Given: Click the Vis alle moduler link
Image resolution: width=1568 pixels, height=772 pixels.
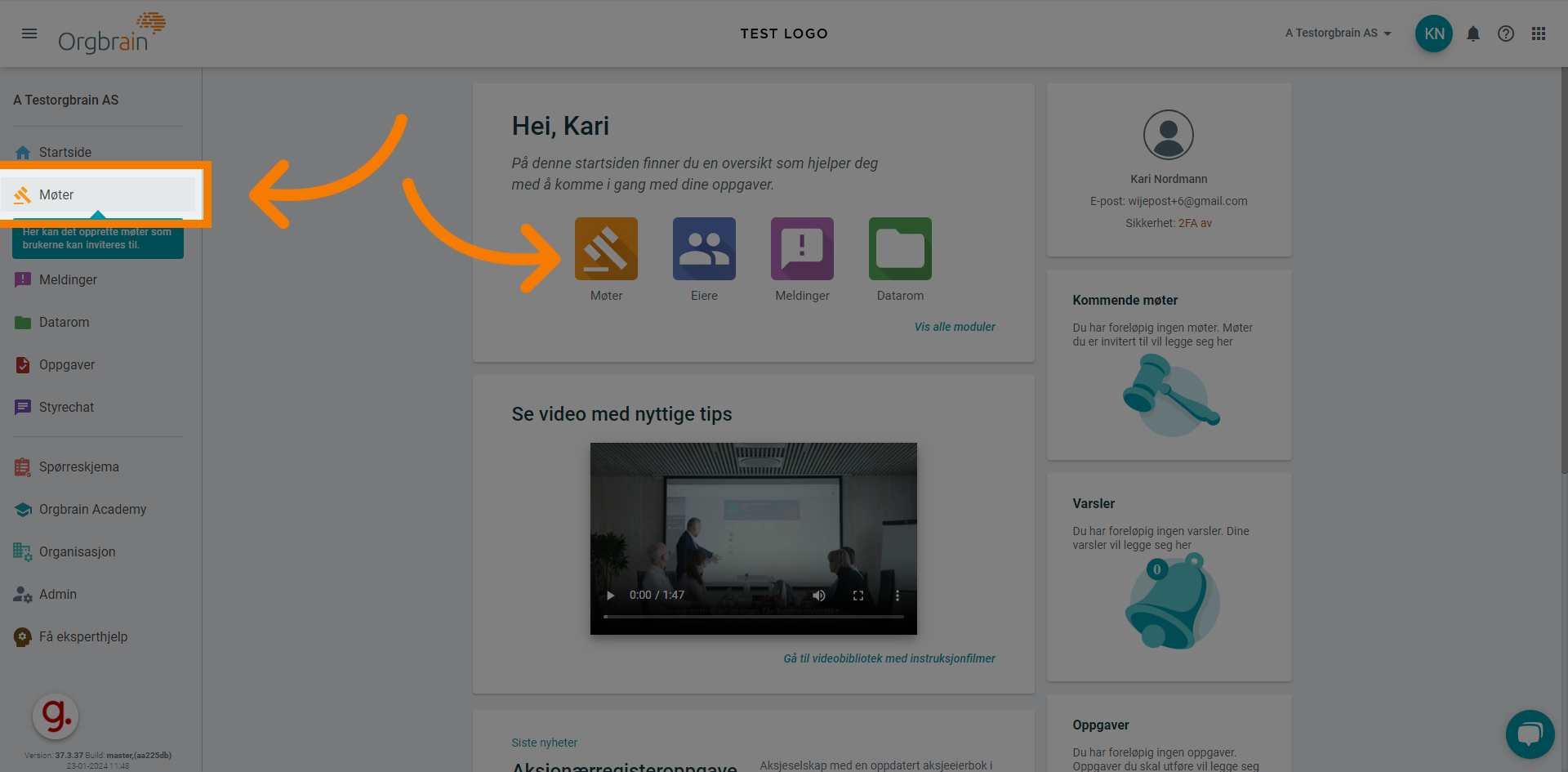Looking at the screenshot, I should tap(955, 327).
